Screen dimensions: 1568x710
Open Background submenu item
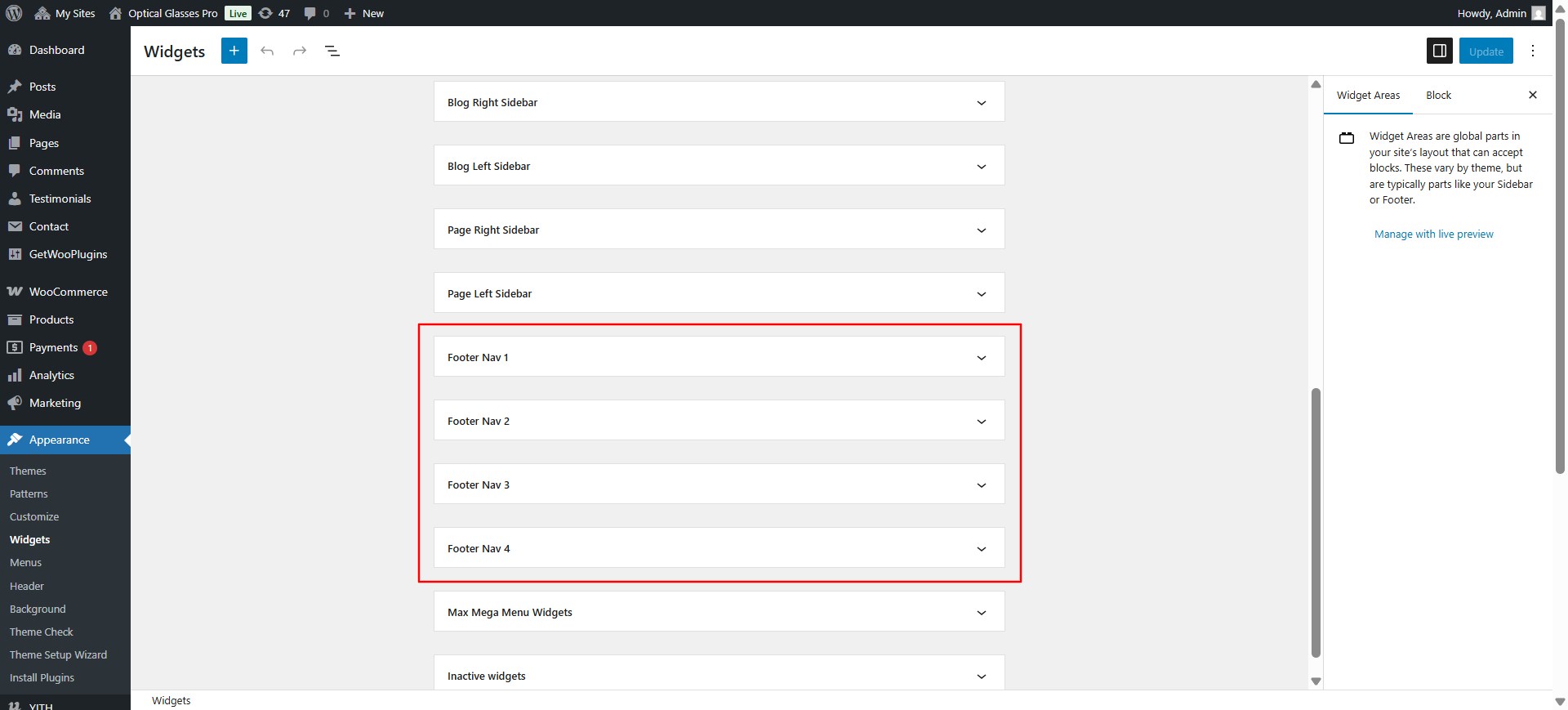click(x=38, y=609)
